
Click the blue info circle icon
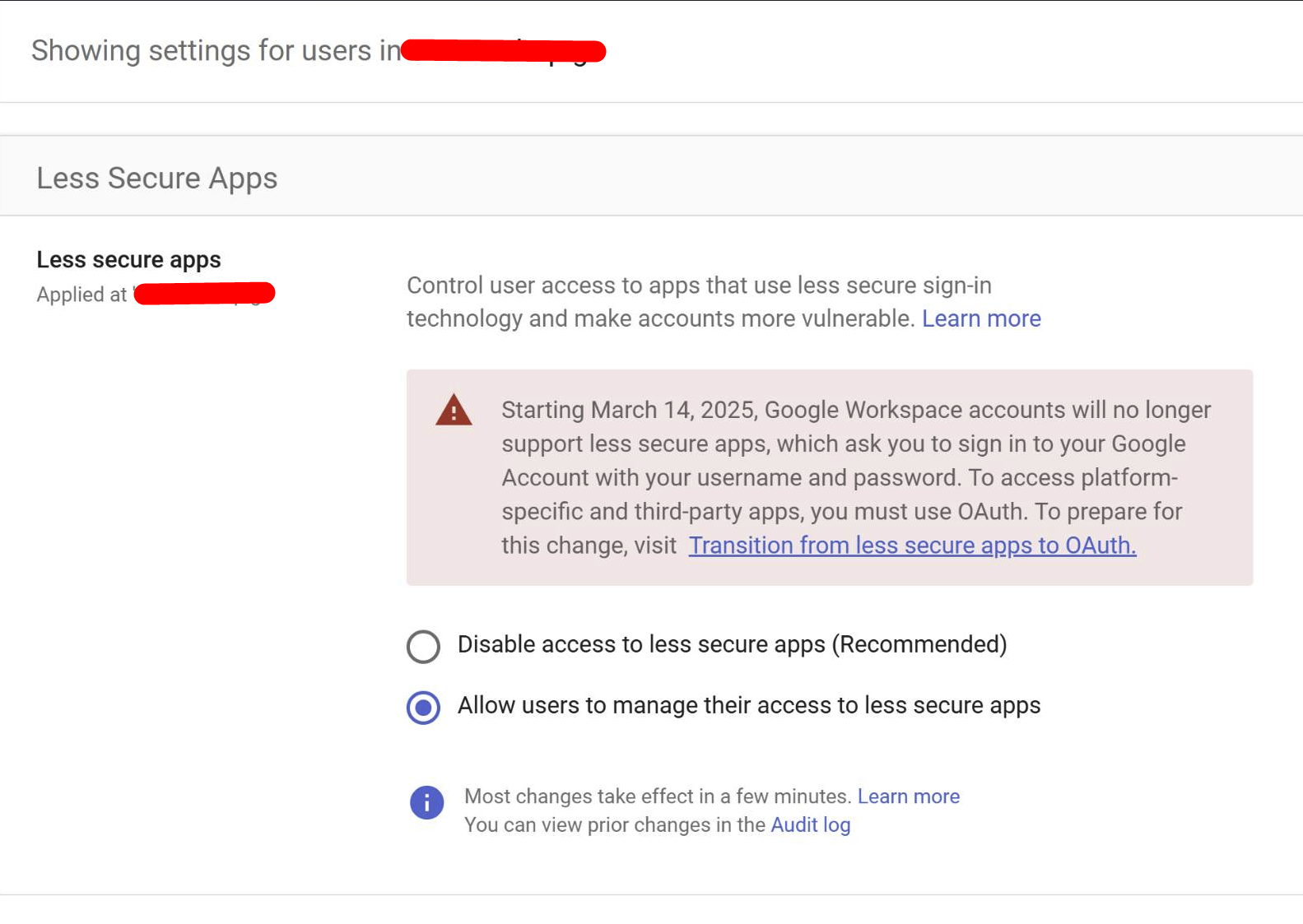click(426, 802)
